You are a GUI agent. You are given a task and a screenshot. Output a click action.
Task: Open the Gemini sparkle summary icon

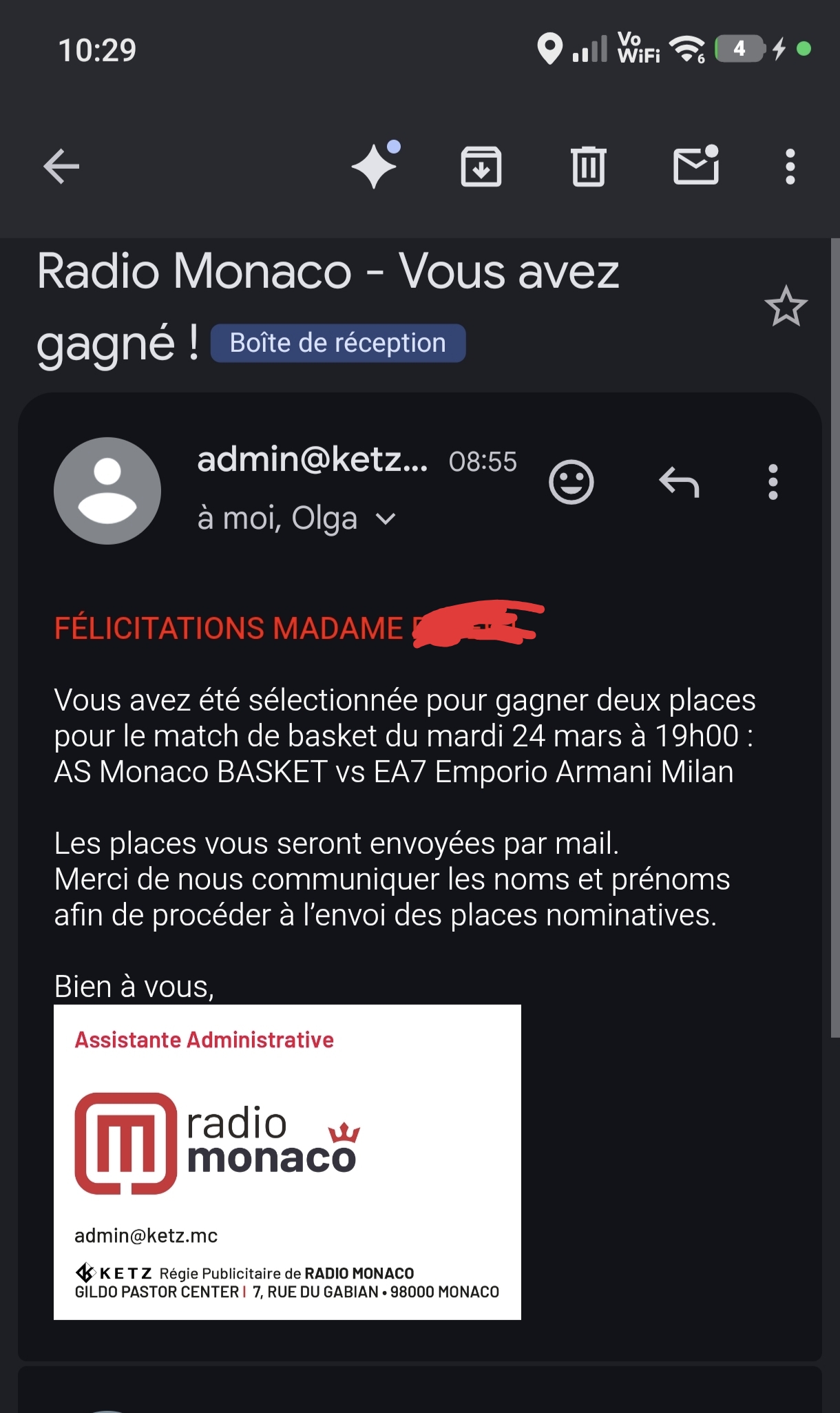[x=375, y=166]
